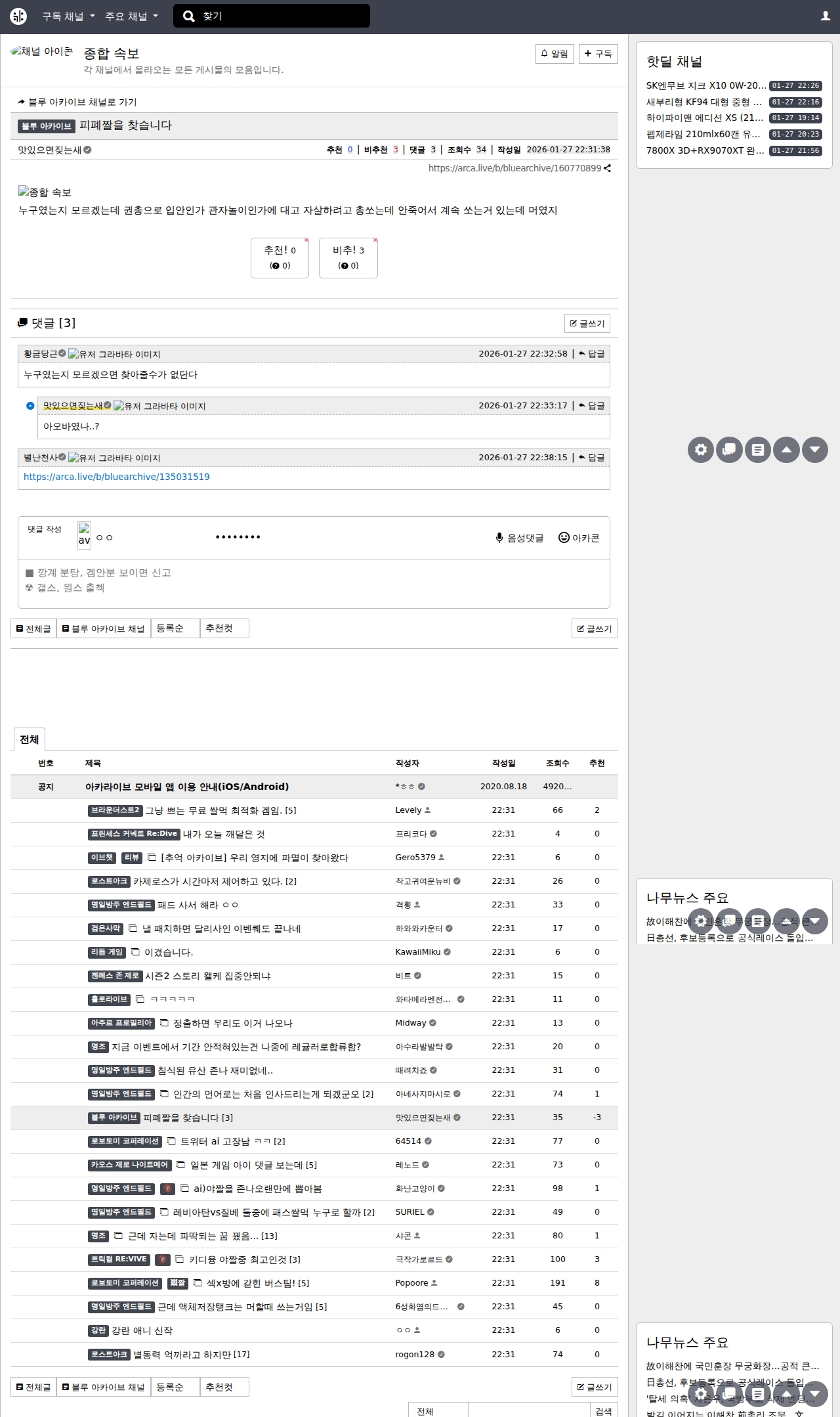
Task: Open the notice 아카라이브 모바일 앱 이용 안내
Action: click(187, 787)
